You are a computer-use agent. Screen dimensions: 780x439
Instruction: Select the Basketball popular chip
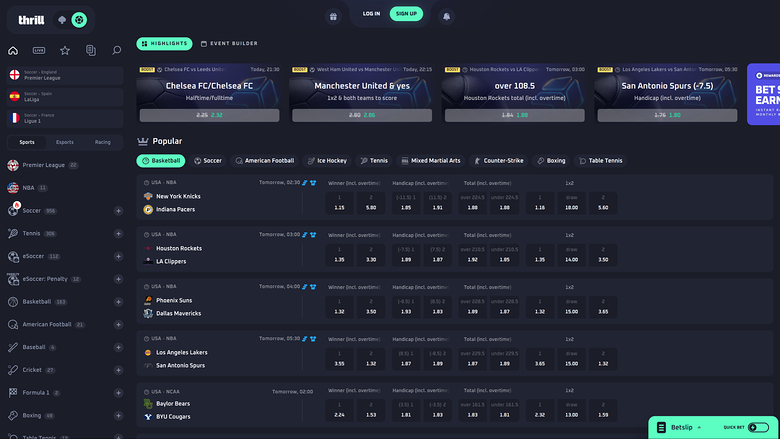point(161,161)
